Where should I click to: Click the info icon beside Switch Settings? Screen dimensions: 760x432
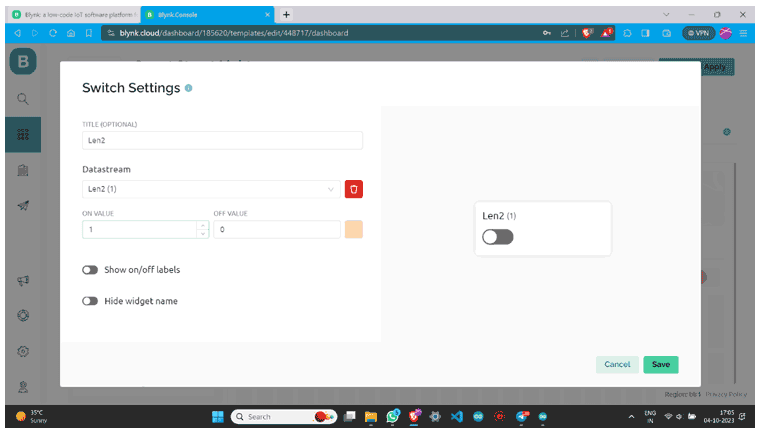[x=188, y=88]
